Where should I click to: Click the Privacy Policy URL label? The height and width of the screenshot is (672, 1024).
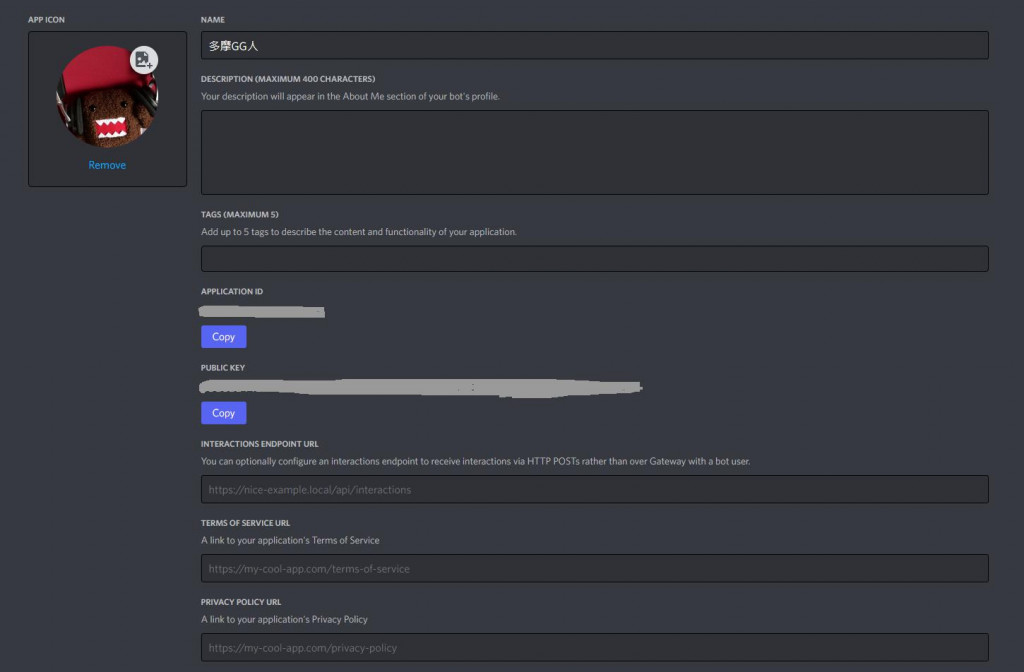241,602
